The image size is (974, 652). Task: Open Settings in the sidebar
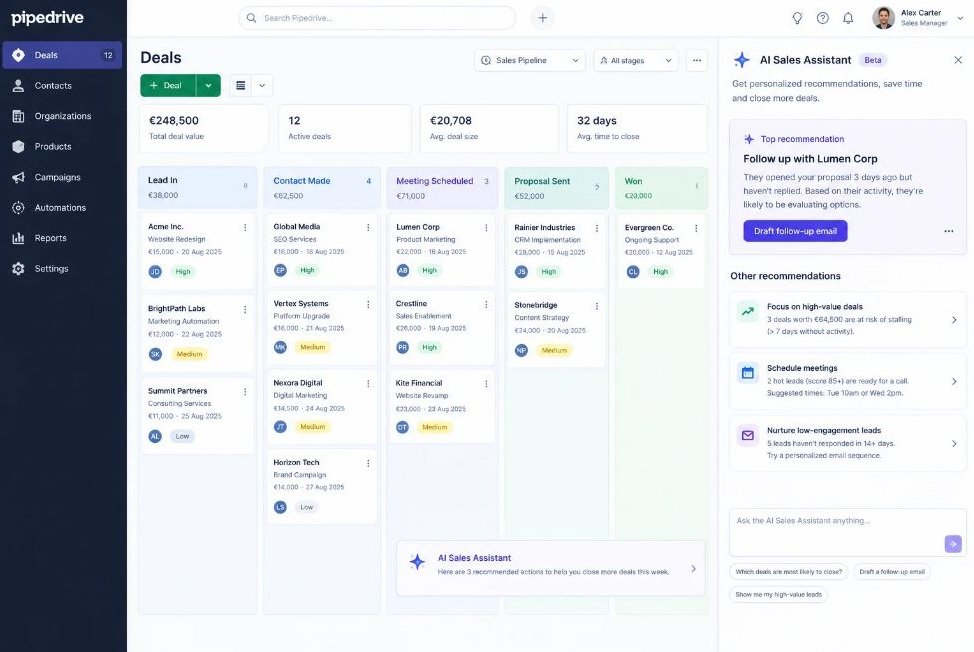point(62,268)
